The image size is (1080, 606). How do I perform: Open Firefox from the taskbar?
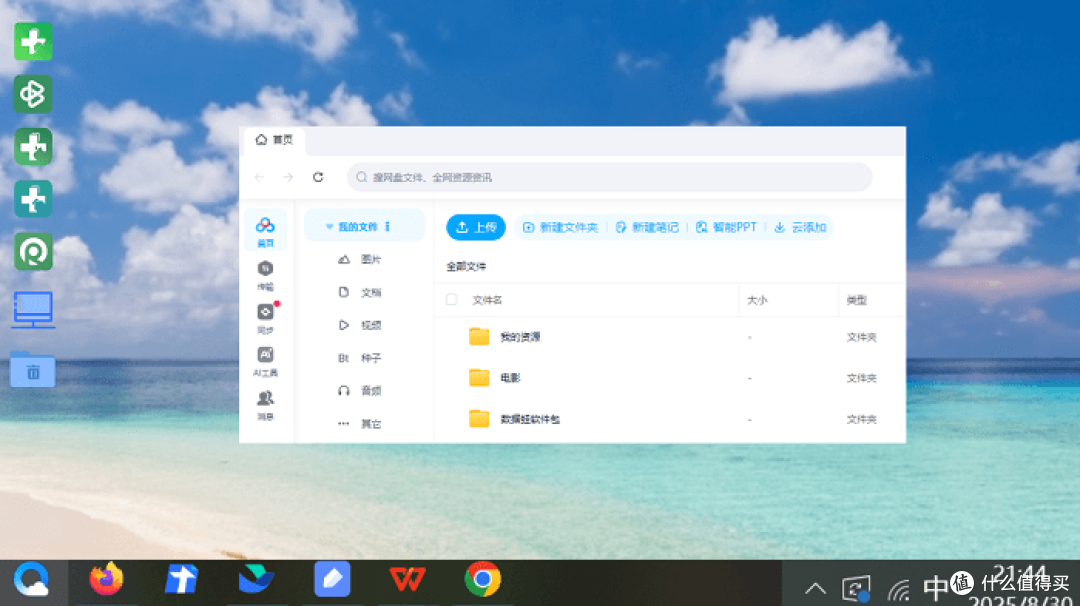point(107,579)
